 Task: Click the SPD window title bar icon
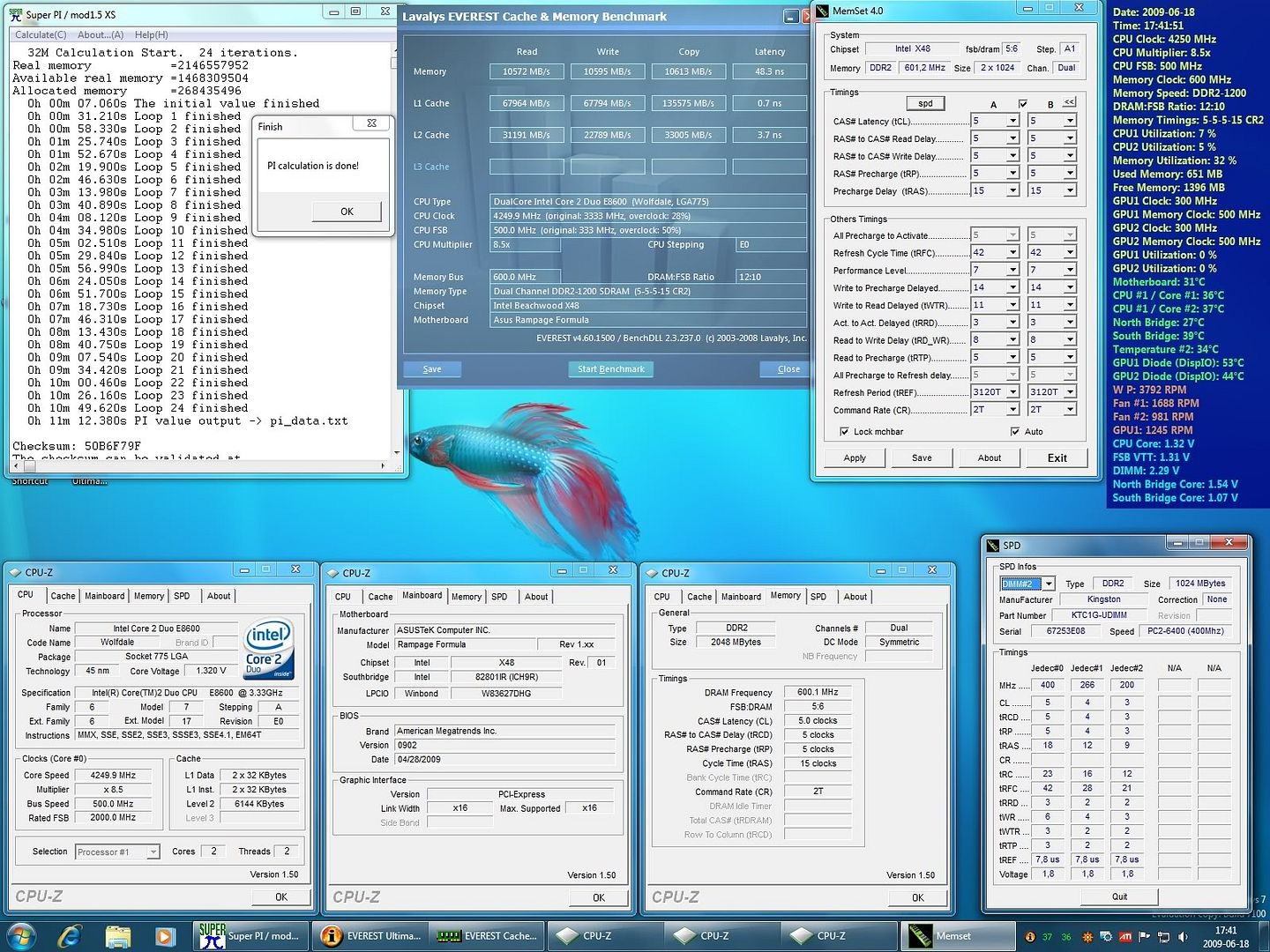click(993, 546)
